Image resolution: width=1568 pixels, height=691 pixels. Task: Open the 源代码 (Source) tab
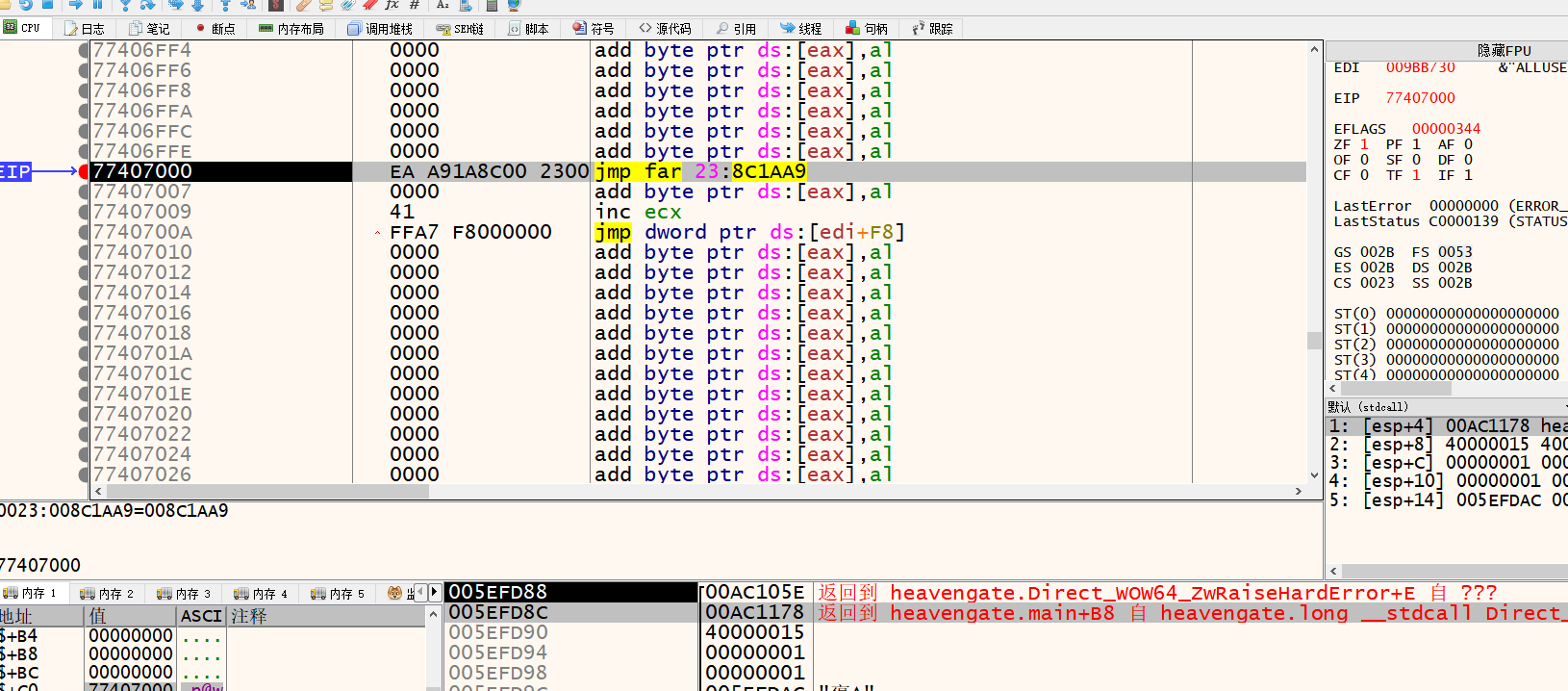tap(665, 29)
